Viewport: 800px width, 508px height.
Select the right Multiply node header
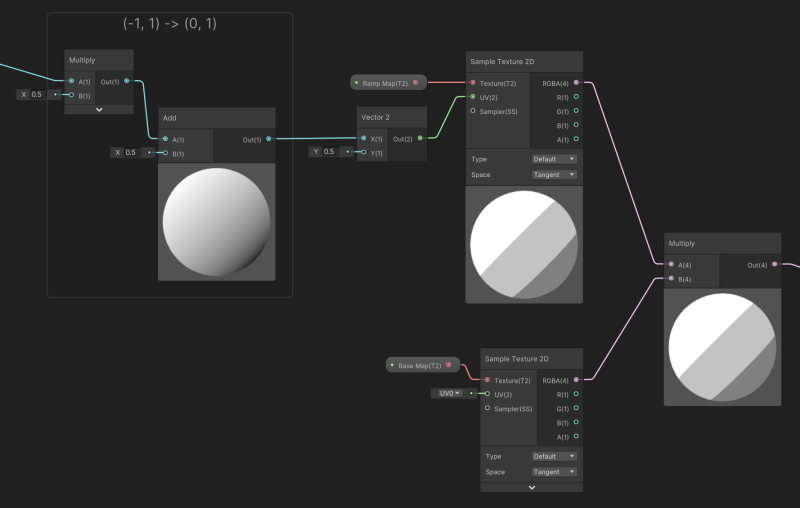[722, 243]
